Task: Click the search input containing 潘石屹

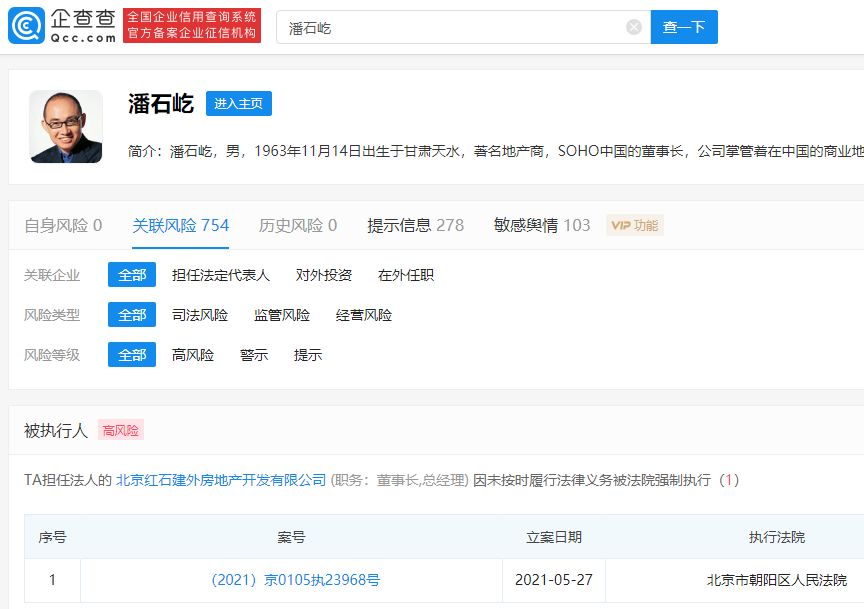Action: (463, 27)
